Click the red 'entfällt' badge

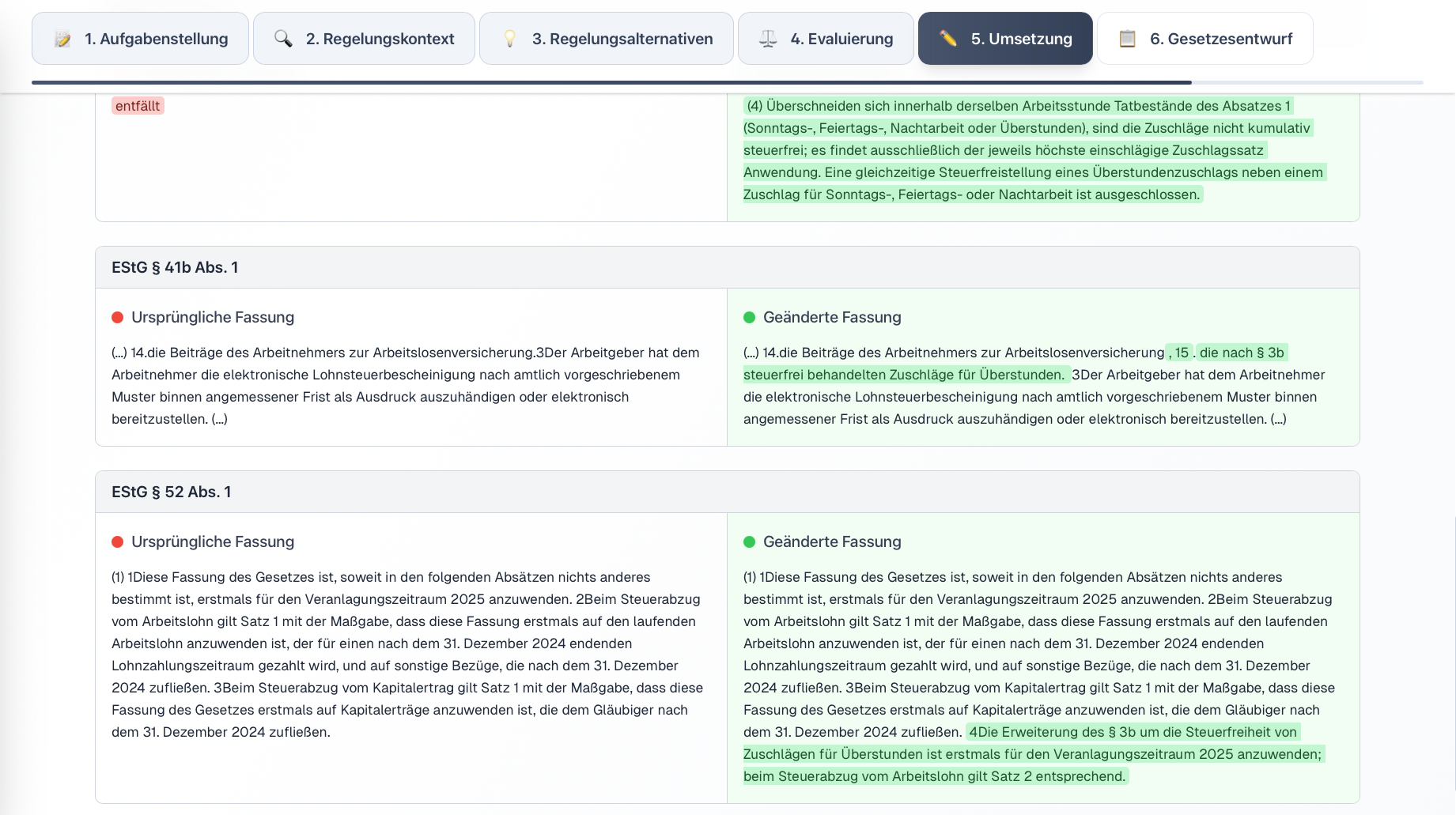click(x=138, y=106)
